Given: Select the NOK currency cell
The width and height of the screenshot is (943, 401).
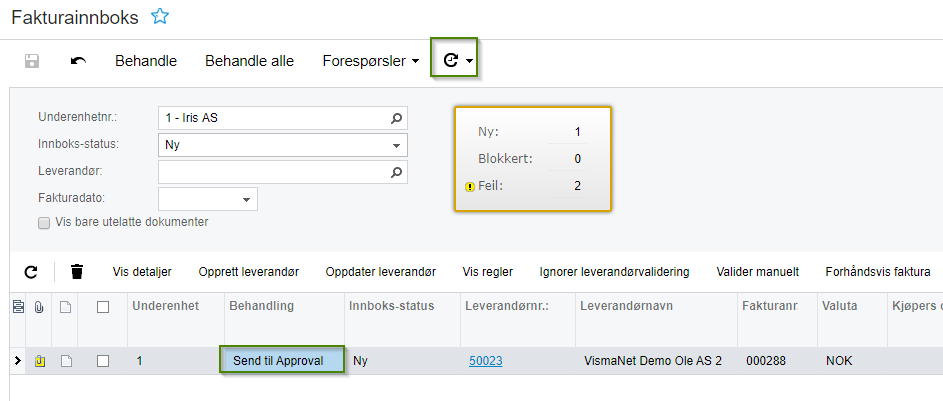Looking at the screenshot, I should pyautogui.click(x=839, y=361).
